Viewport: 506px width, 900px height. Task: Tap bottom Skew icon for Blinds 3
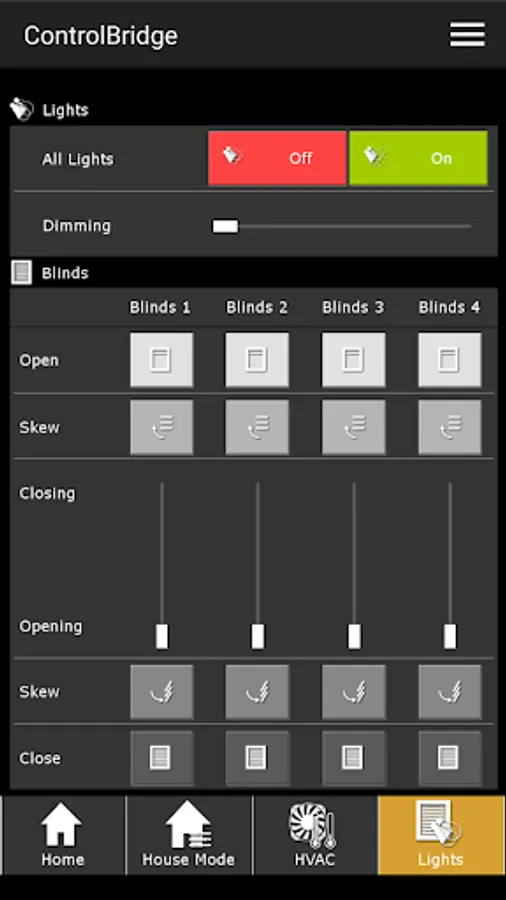[353, 692]
